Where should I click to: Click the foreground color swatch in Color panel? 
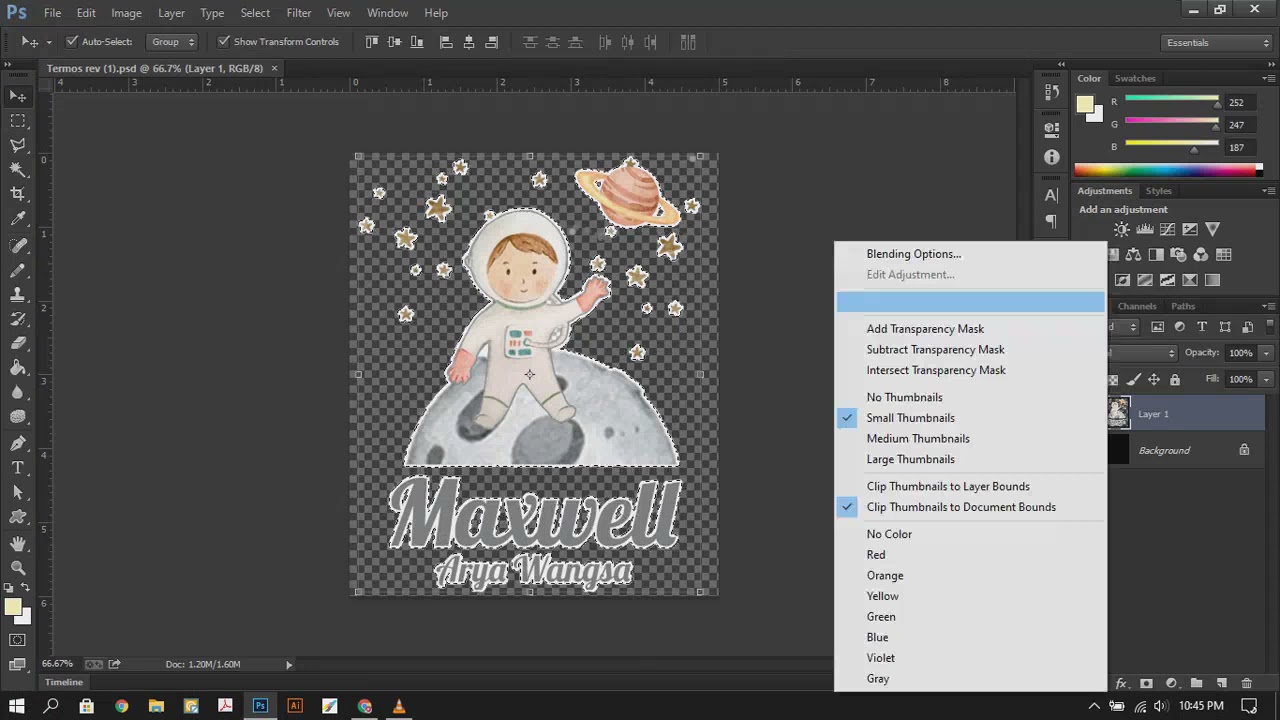click(x=1085, y=104)
